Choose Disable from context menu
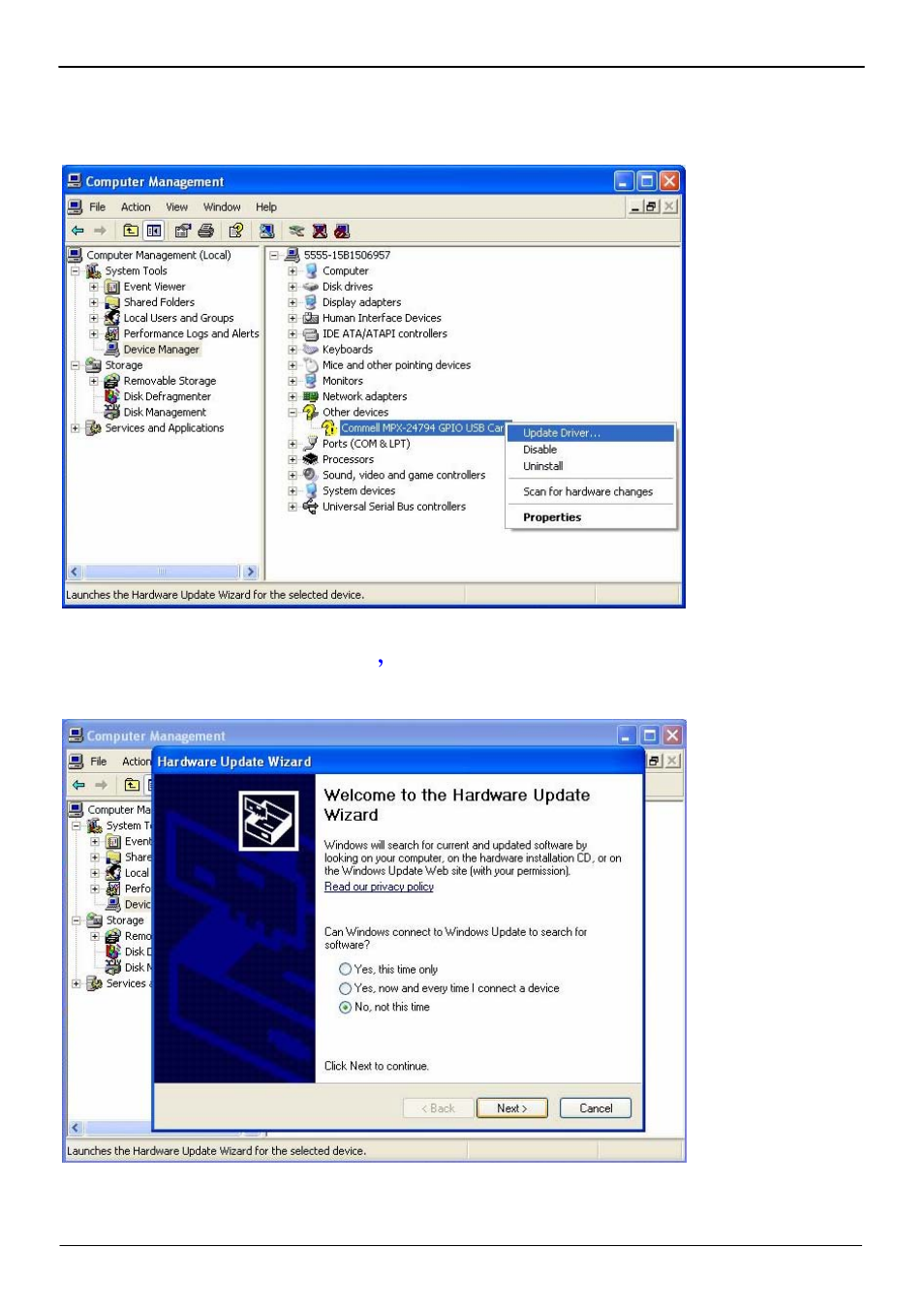The height and width of the screenshot is (1310, 924). (x=590, y=450)
